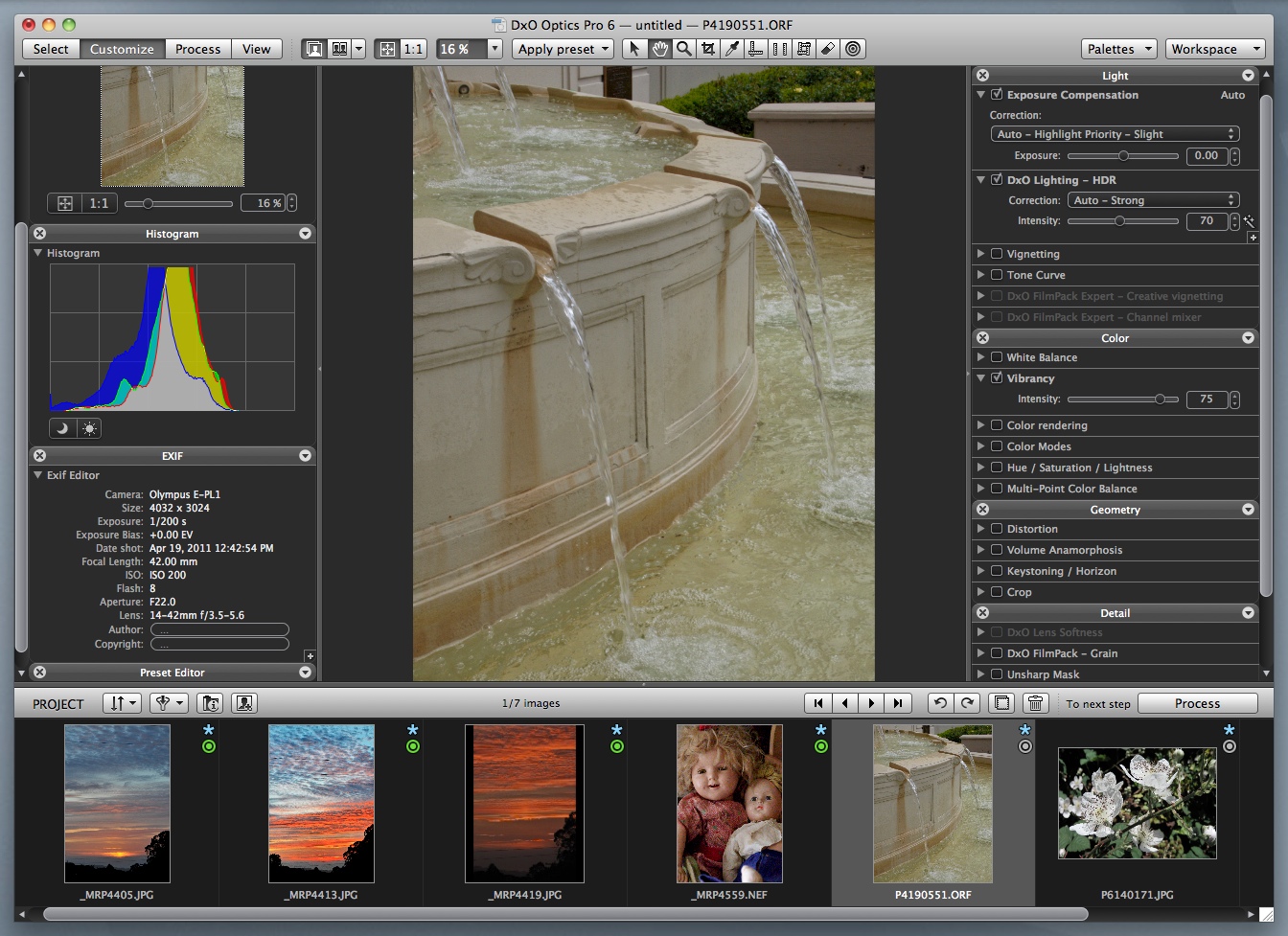This screenshot has height=936, width=1288.
Task: Pick the white balance eyedropper tool
Action: (732, 49)
